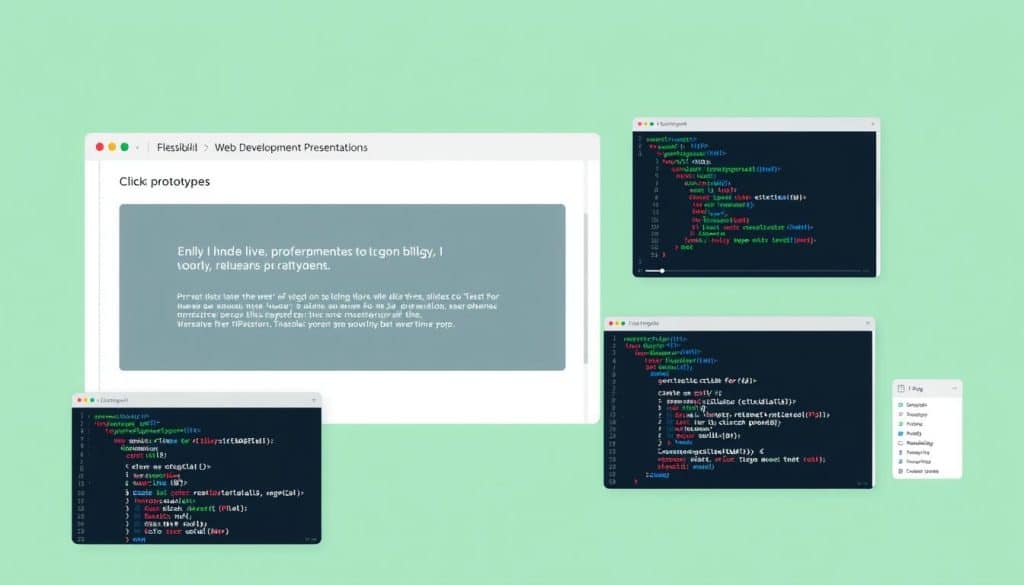Click the green maximize dot of the main window
Viewport: 1024px width, 585px height.
pyautogui.click(x=125, y=147)
